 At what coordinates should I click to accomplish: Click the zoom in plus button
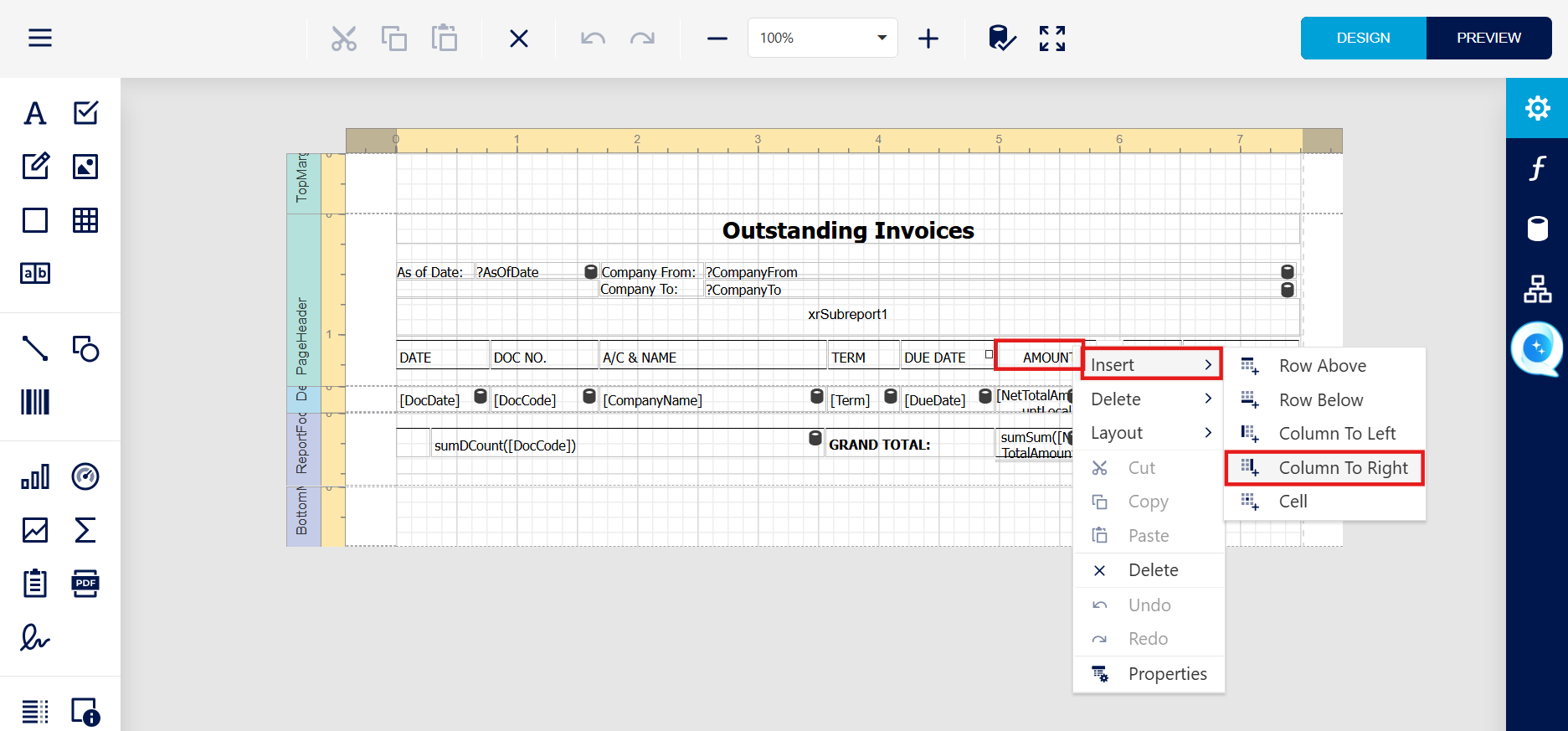pos(928,39)
